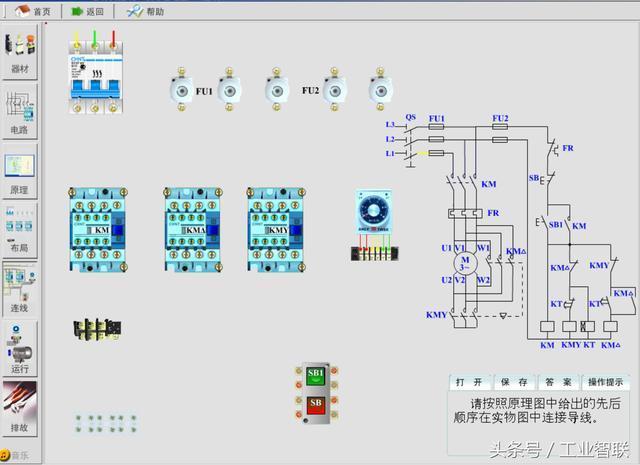640x465 pixels.
Task: Click the red SB stop pushbutton
Action: pos(316,405)
